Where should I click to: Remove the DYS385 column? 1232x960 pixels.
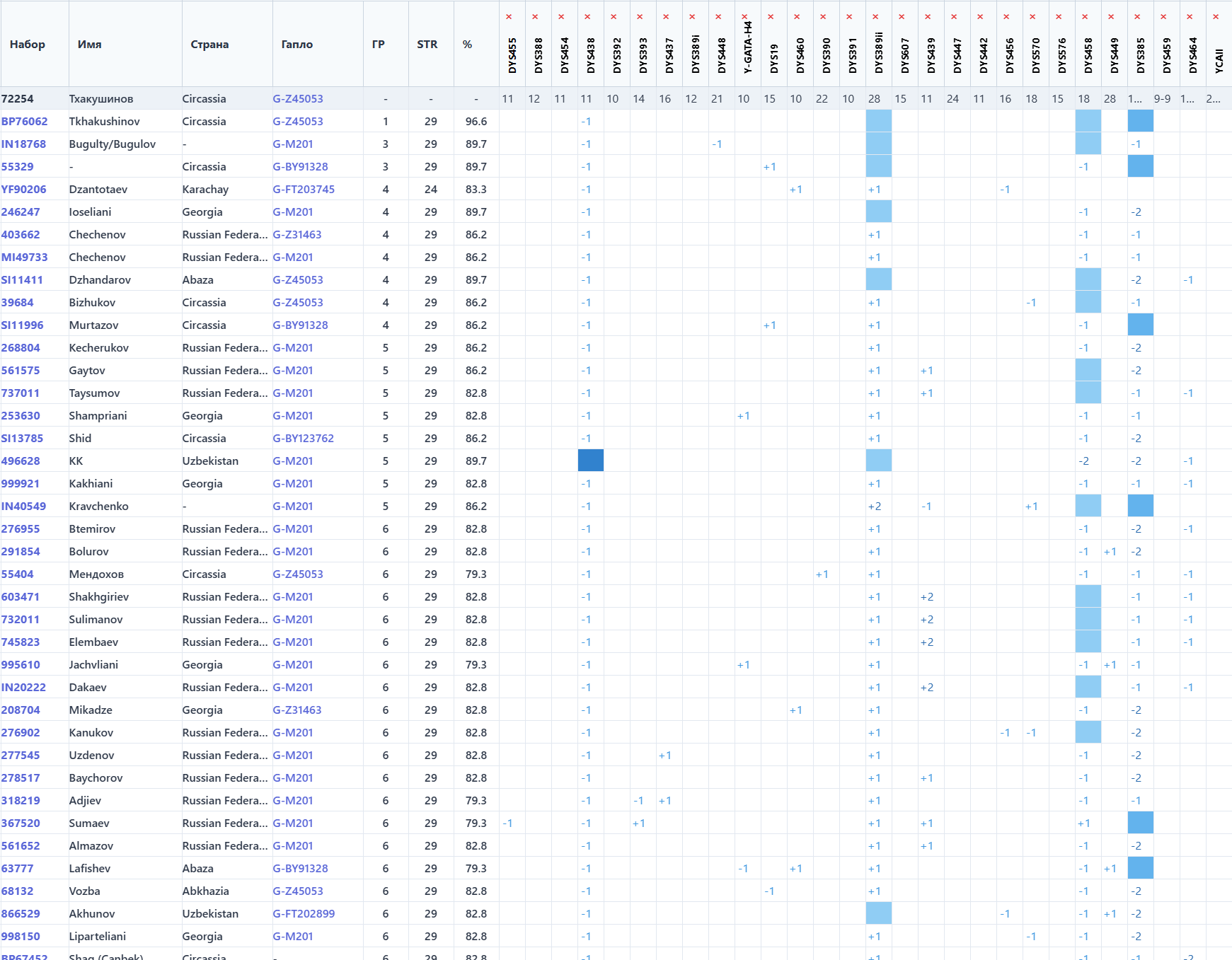point(1137,17)
